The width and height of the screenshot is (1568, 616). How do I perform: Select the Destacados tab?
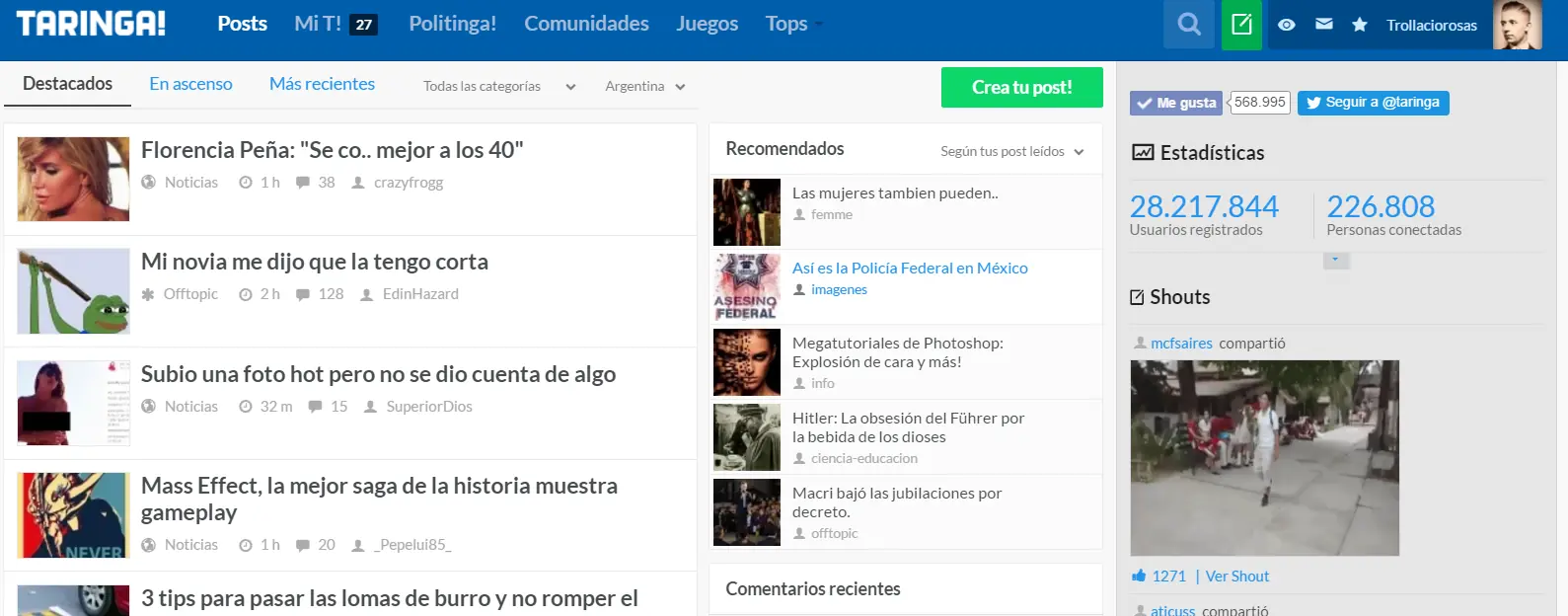[67, 84]
